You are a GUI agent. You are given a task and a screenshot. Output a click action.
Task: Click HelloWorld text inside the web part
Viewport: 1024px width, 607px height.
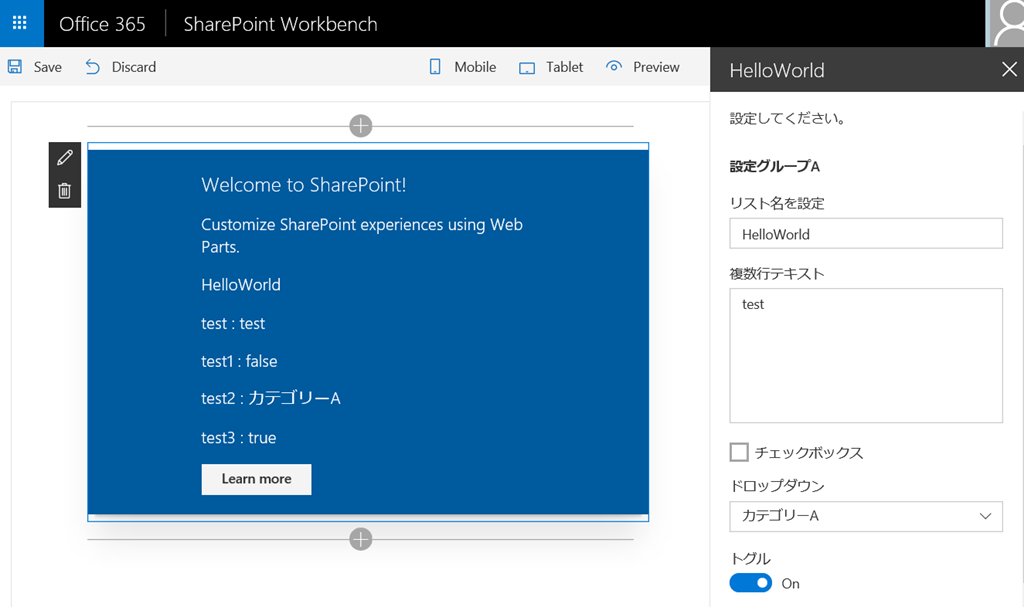[241, 285]
